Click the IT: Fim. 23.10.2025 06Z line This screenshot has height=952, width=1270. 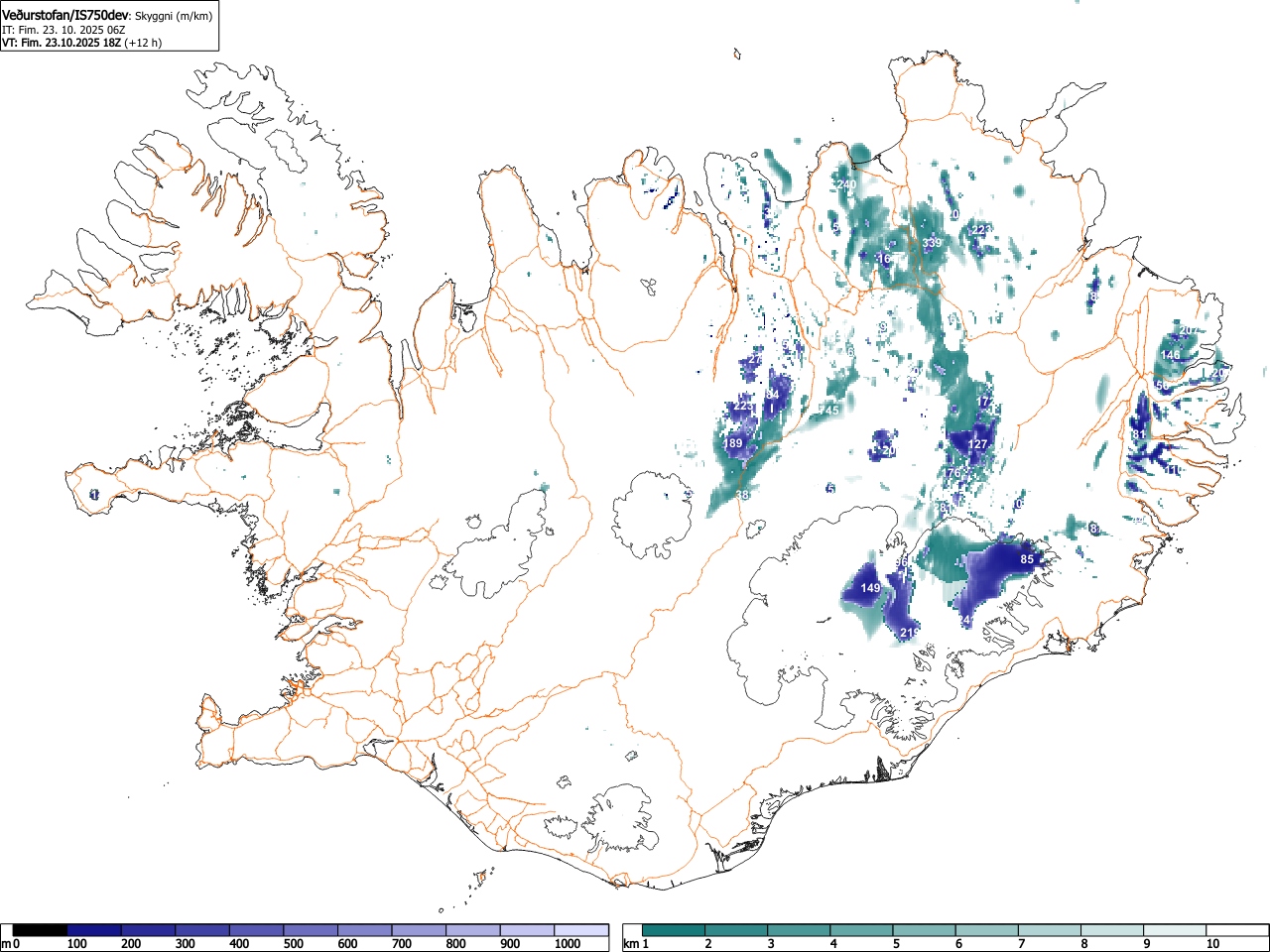pos(63,30)
